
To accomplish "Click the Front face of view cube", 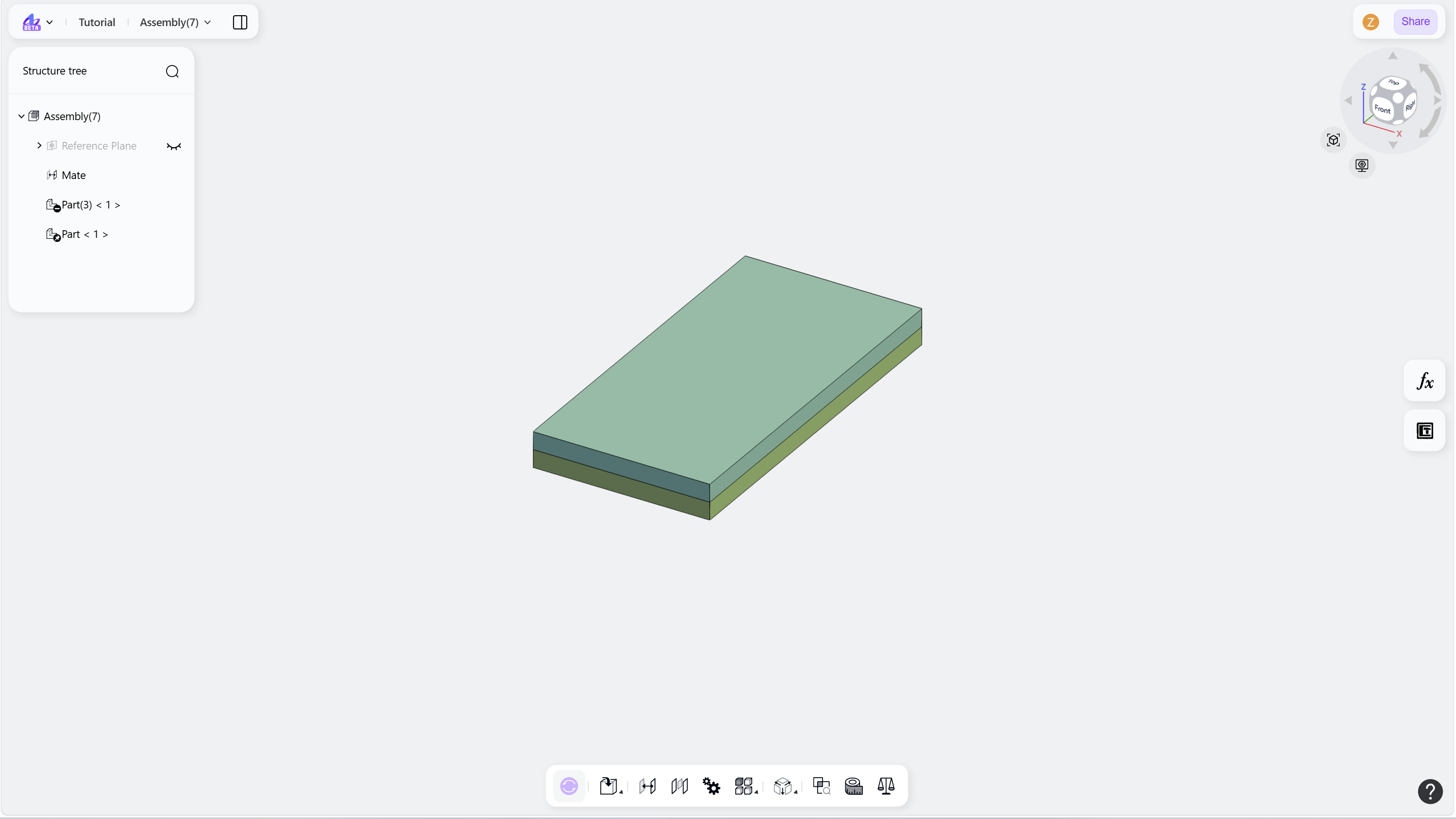I will (x=1382, y=109).
